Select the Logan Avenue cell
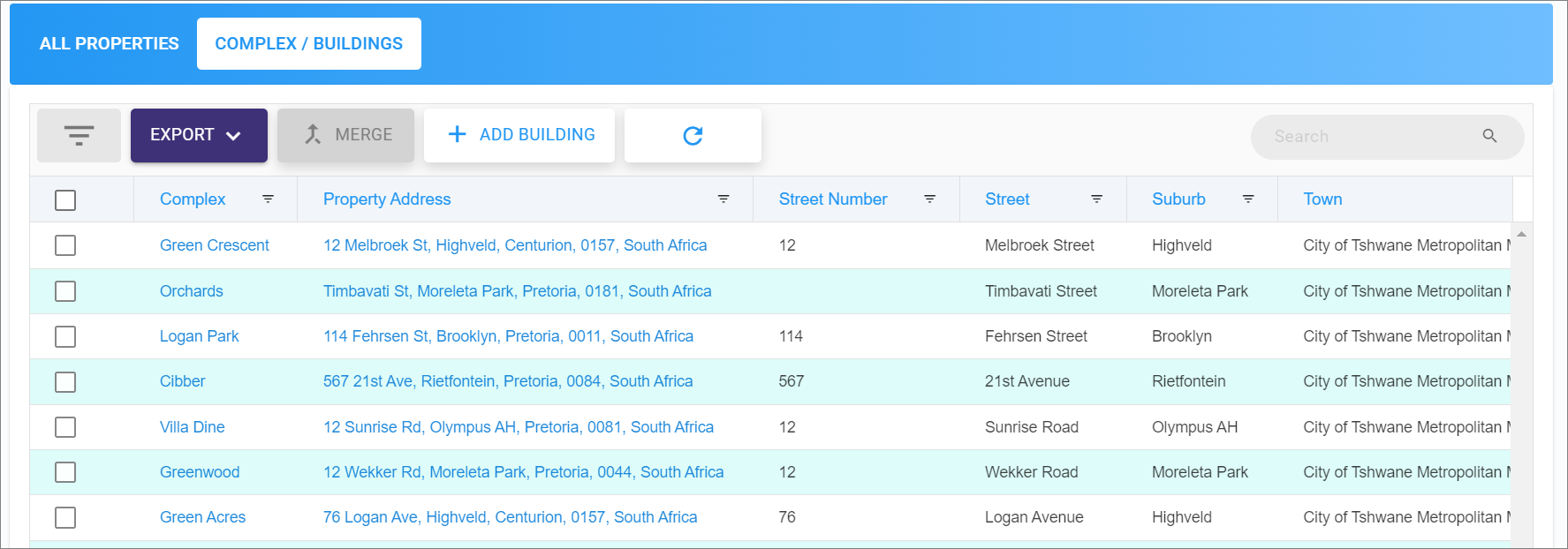 click(1034, 517)
